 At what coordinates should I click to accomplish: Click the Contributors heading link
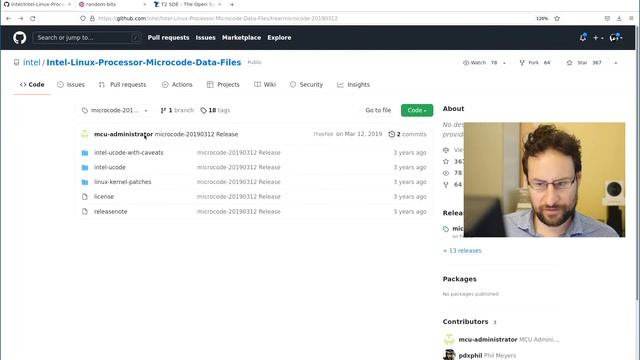[x=465, y=322]
